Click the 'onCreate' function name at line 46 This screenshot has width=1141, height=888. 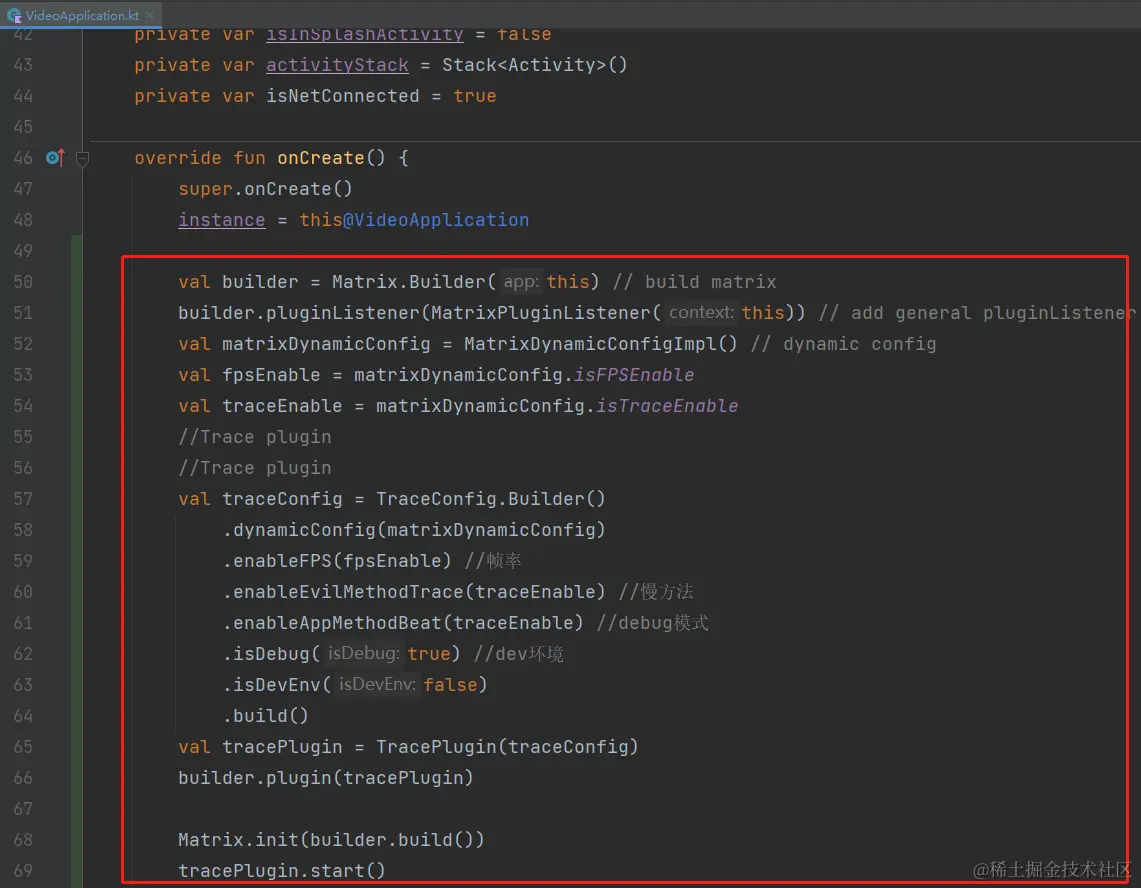(x=320, y=158)
